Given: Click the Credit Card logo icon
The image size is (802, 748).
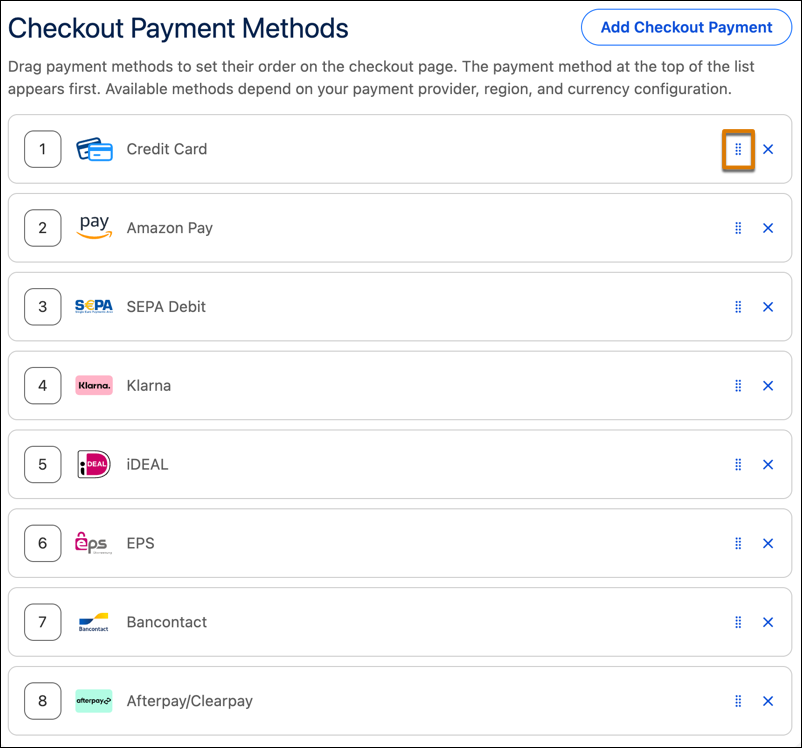Looking at the screenshot, I should point(94,149).
